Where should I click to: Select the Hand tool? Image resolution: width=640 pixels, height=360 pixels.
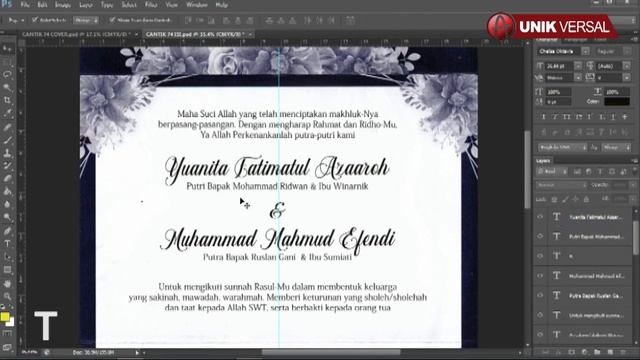7,284
